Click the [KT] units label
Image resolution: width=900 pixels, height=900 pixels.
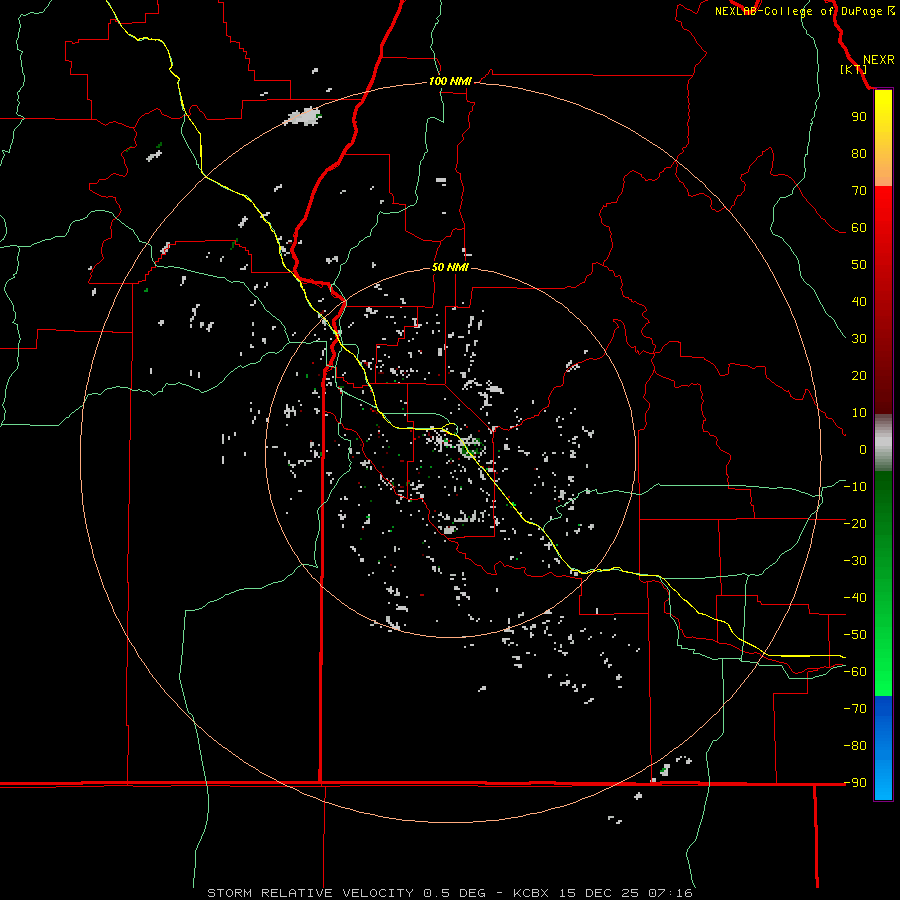coord(854,69)
